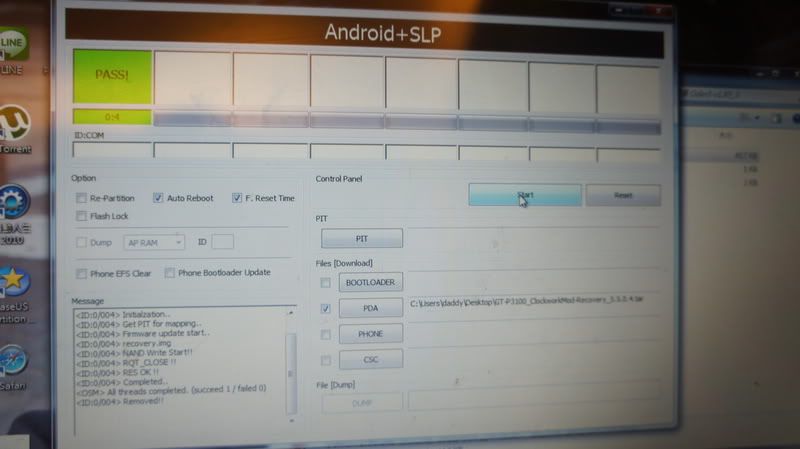Check the BOOTLOADER file checkbox
The image size is (800, 449).
click(x=326, y=283)
